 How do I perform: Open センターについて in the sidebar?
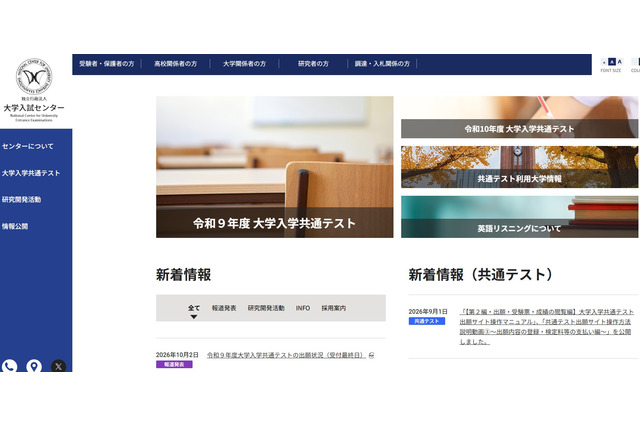(x=28, y=146)
